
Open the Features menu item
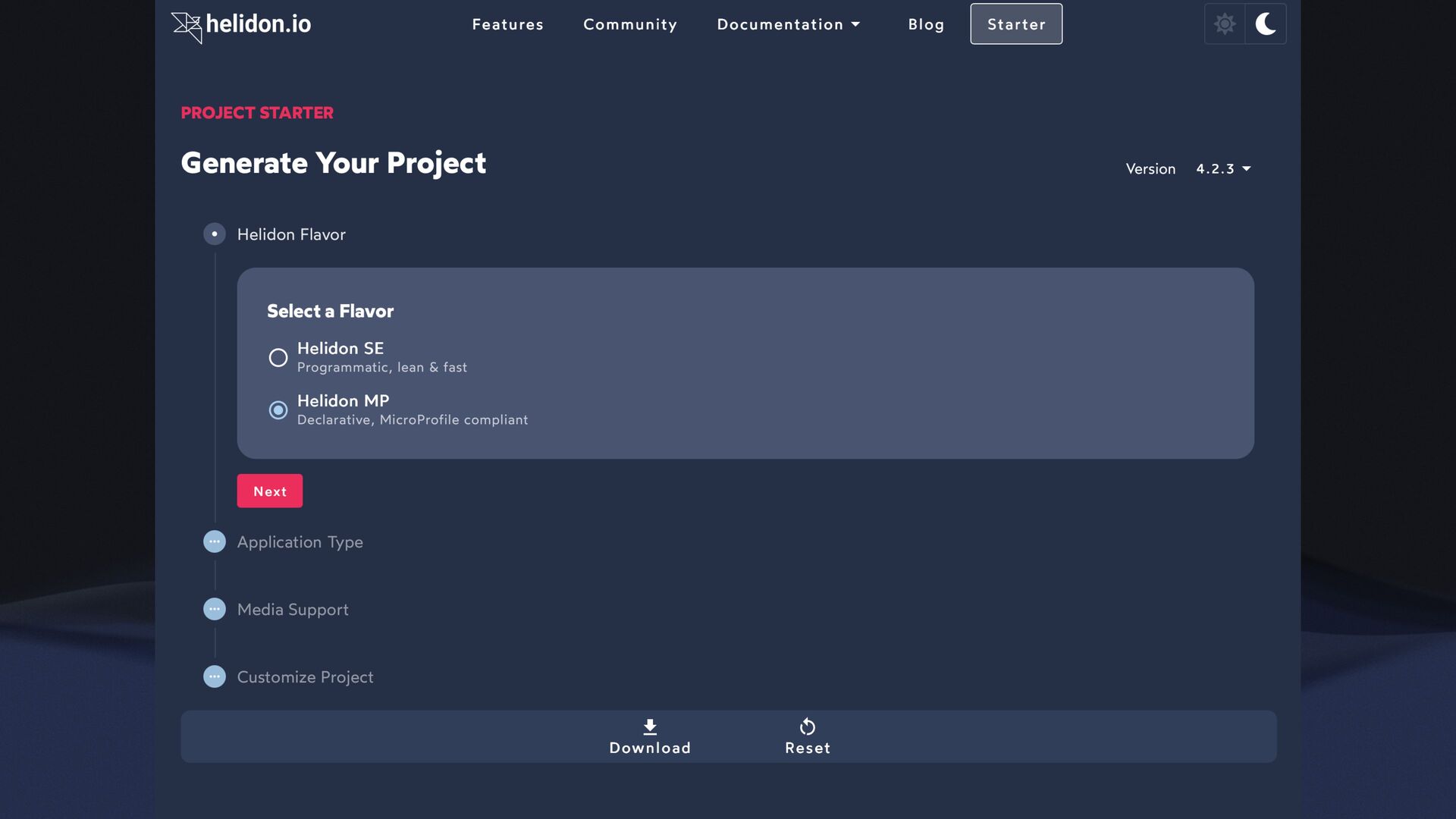point(507,24)
